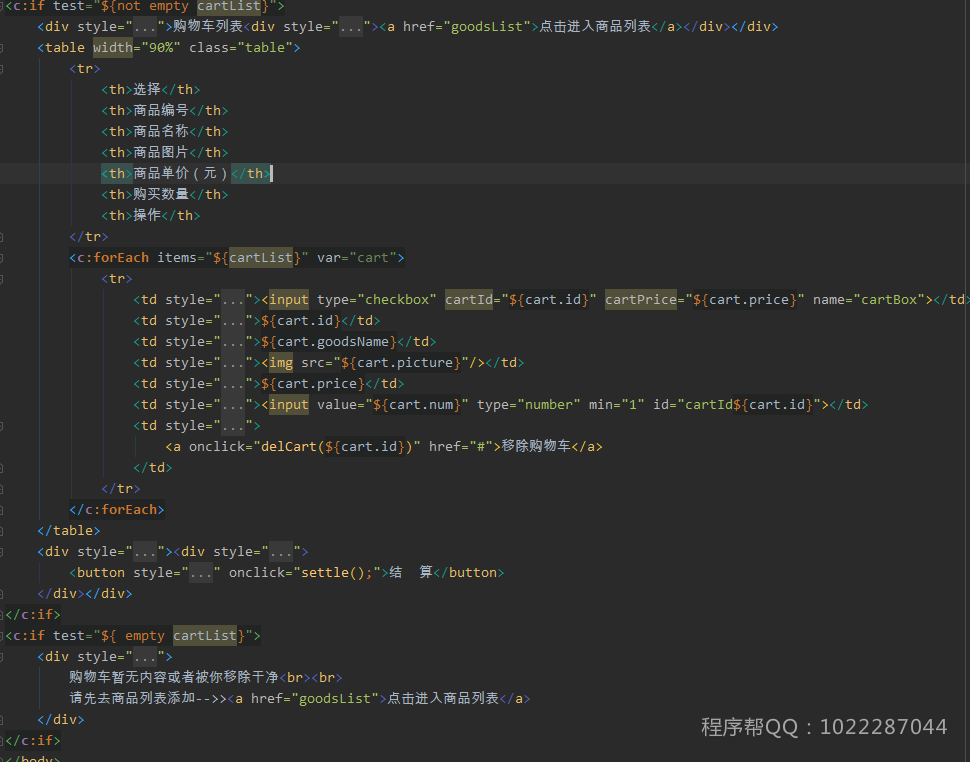Click closing </table> tag
Screen dimensions: 970x762
click(x=69, y=531)
